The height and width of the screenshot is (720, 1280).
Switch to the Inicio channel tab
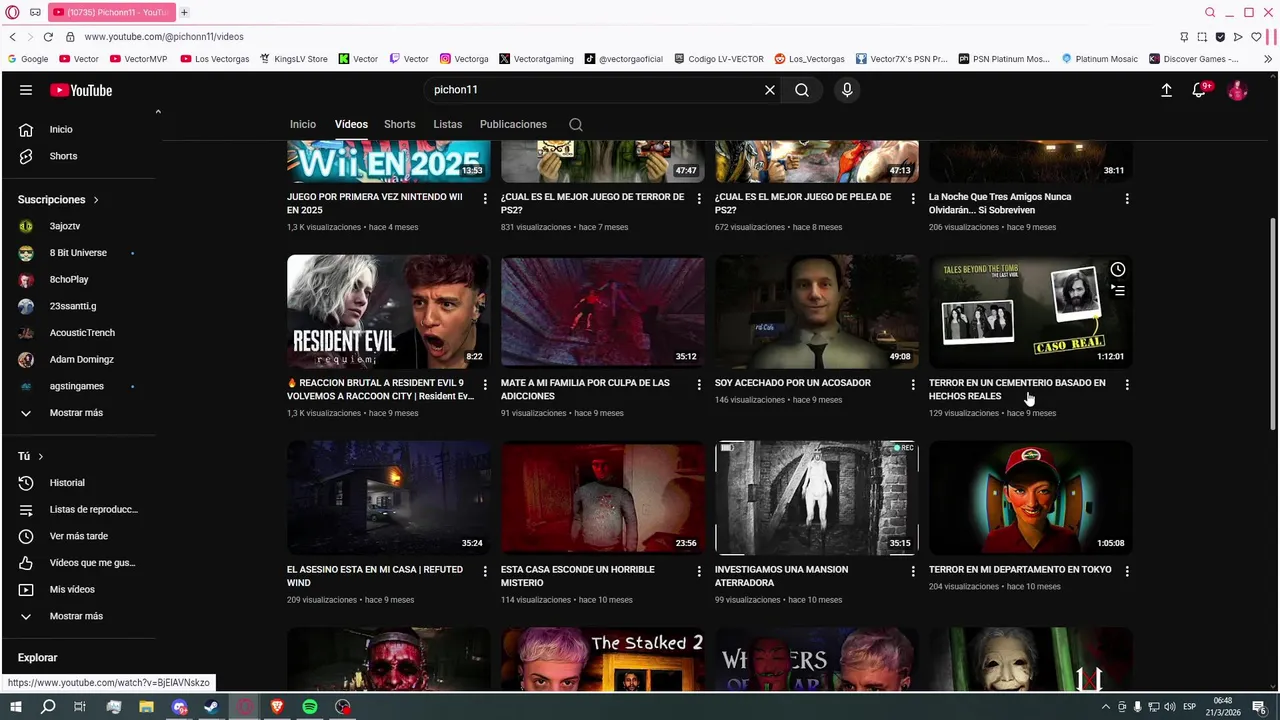pos(303,125)
